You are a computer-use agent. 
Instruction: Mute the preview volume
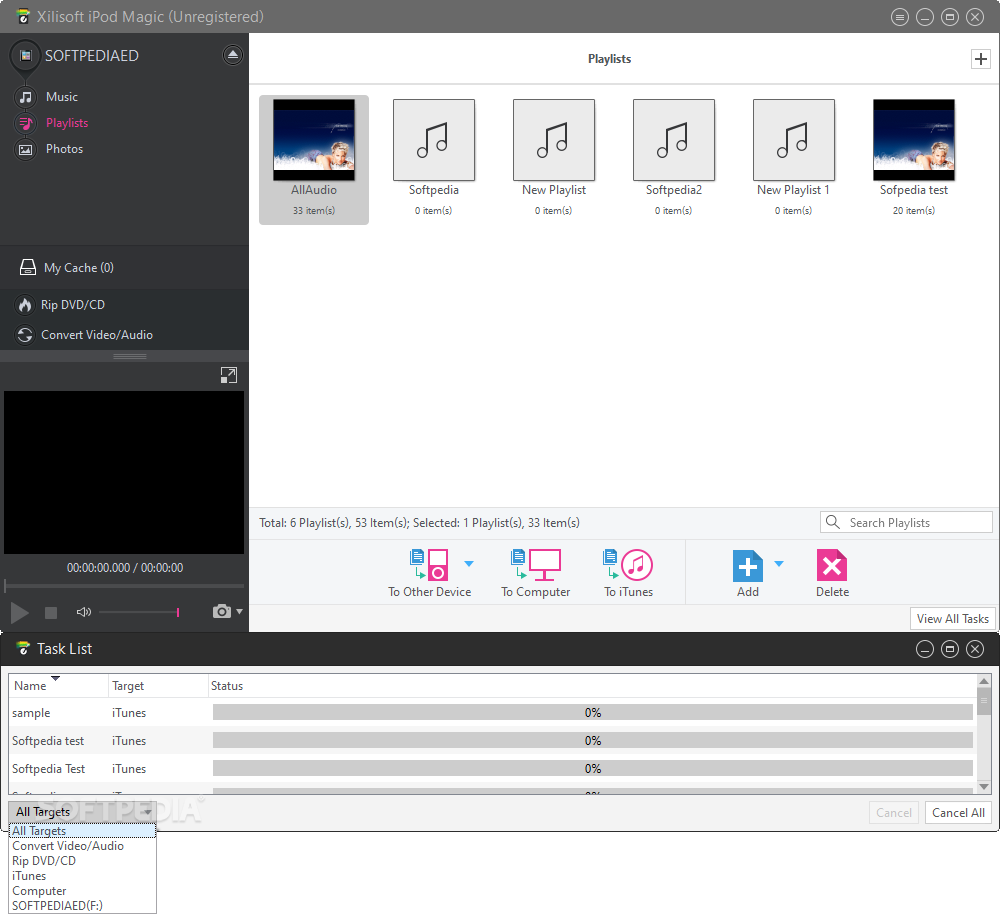pos(84,612)
